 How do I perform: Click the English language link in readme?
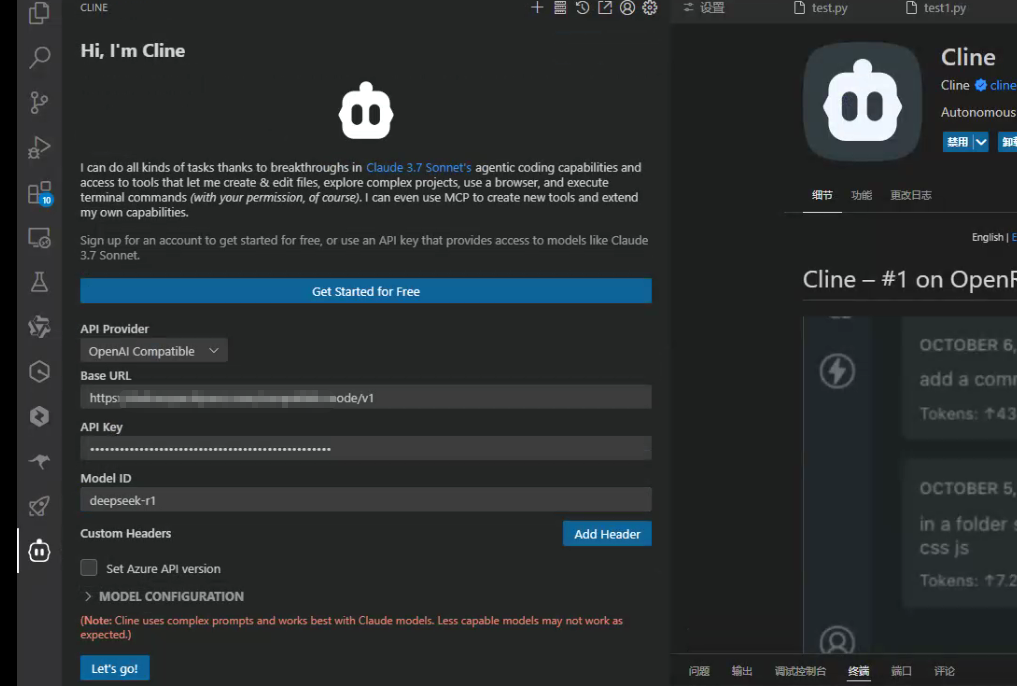(987, 237)
